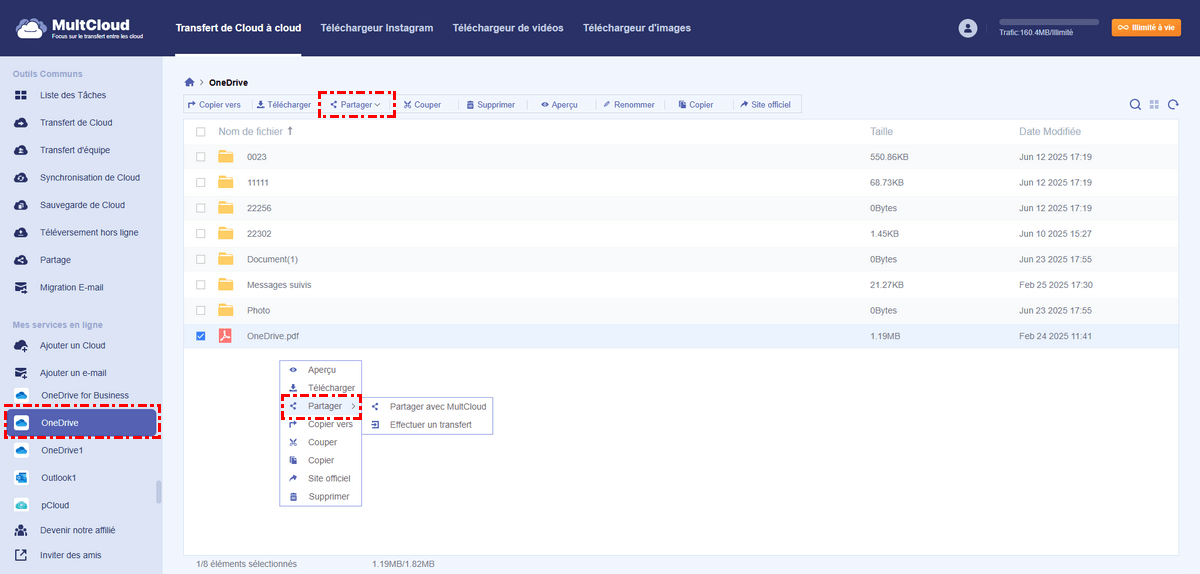Refresh the file list icon
This screenshot has width=1200, height=574.
1173,104
